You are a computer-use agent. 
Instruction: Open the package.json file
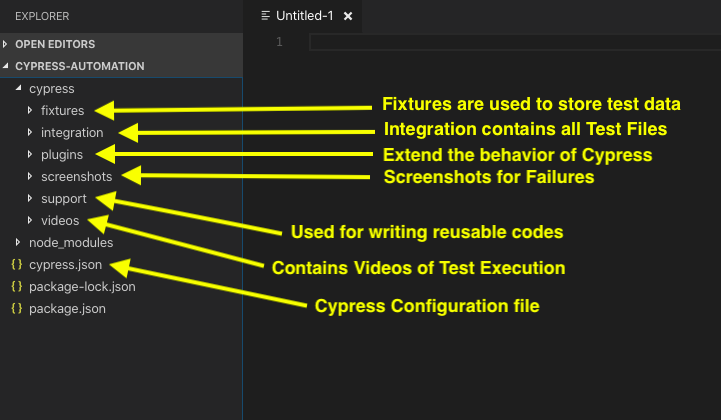(67, 309)
